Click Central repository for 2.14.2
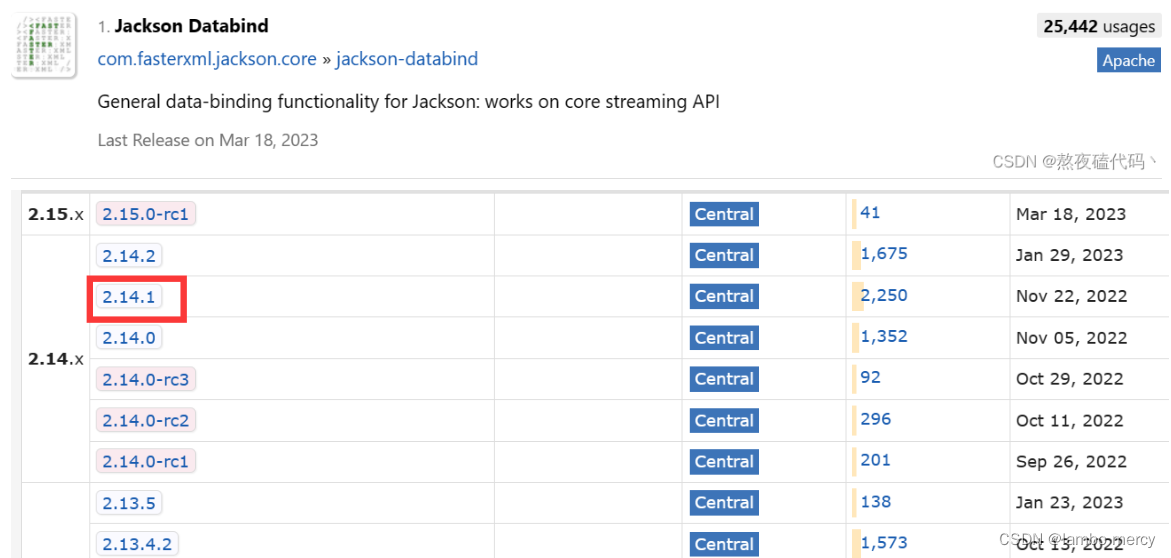This screenshot has height=558, width=1171. [724, 255]
